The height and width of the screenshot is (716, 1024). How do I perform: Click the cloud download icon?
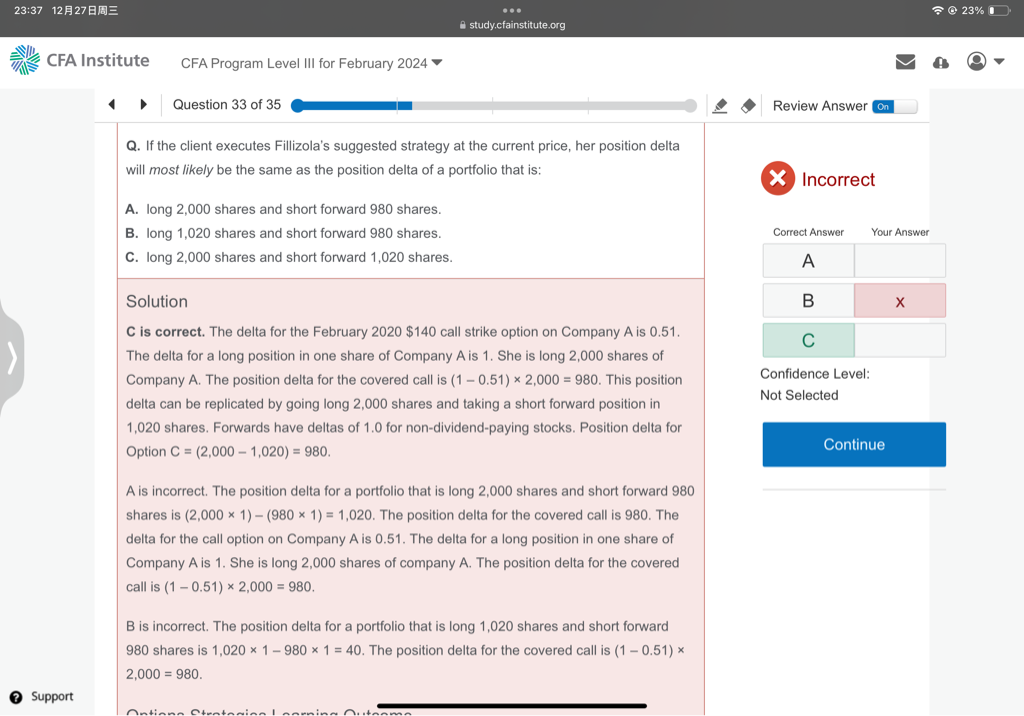[940, 62]
